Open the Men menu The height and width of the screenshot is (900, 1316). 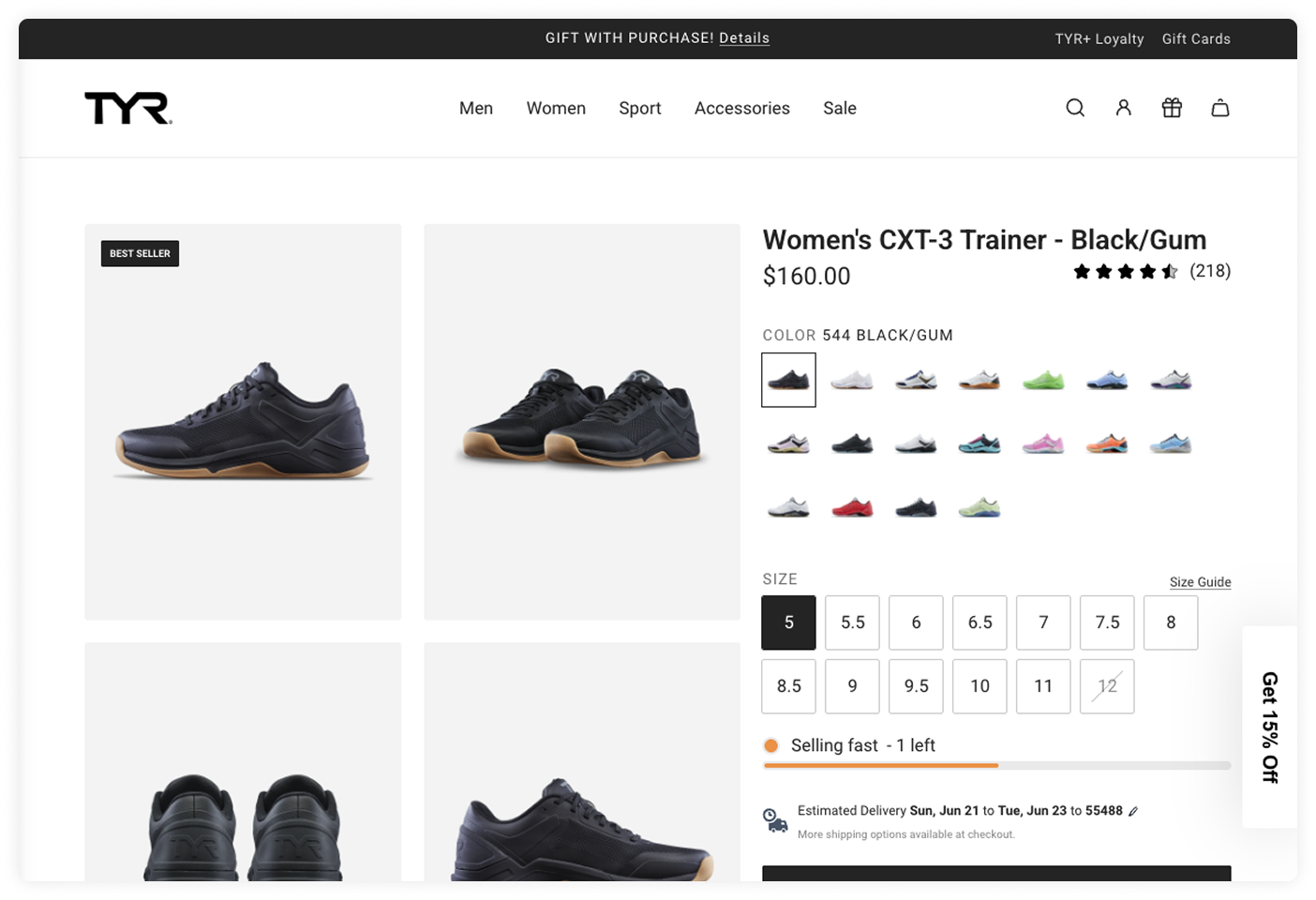476,108
